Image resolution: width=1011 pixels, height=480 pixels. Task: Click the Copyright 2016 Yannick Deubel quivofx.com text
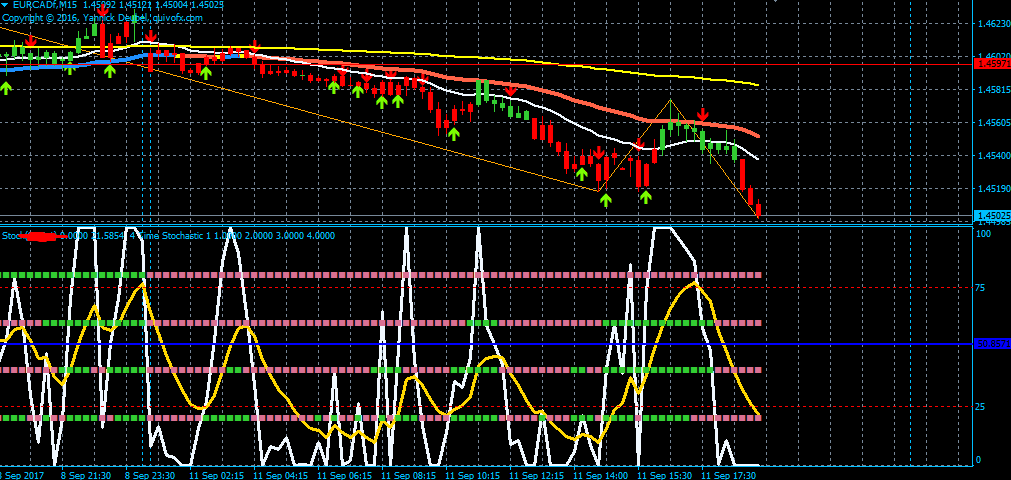[103, 17]
